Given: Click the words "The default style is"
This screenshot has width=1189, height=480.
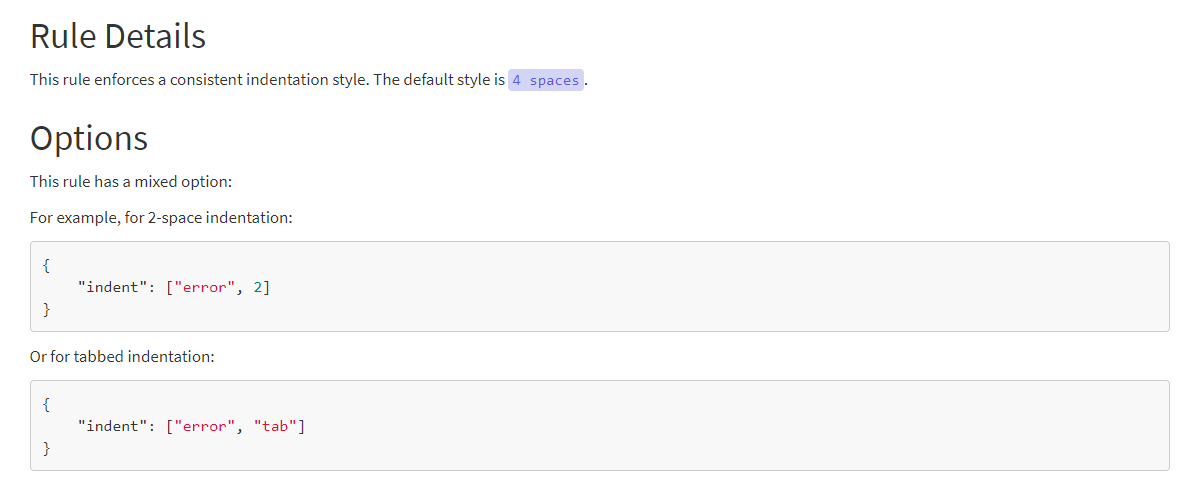Looking at the screenshot, I should click(440, 80).
